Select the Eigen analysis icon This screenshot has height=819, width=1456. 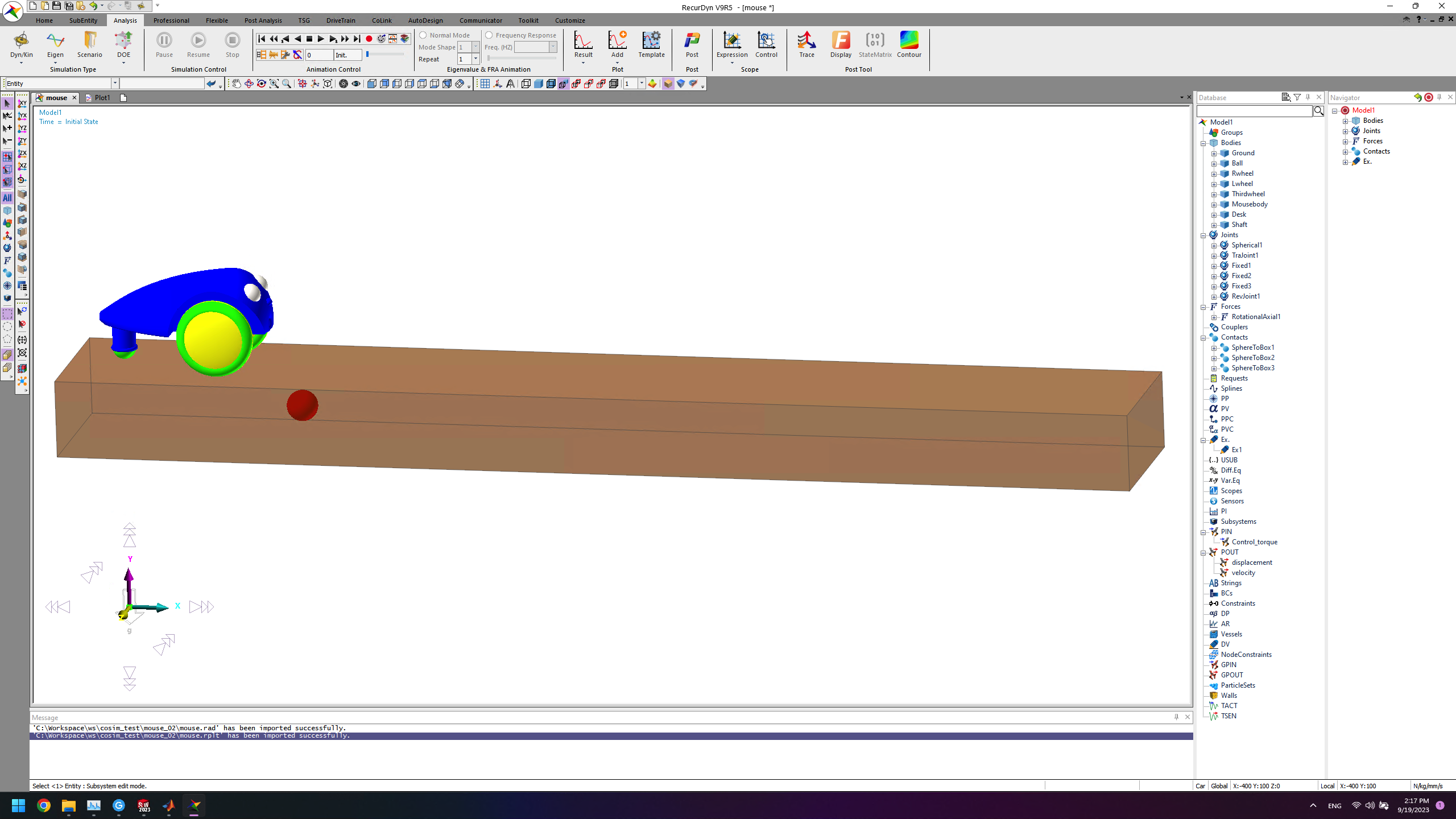click(x=55, y=45)
